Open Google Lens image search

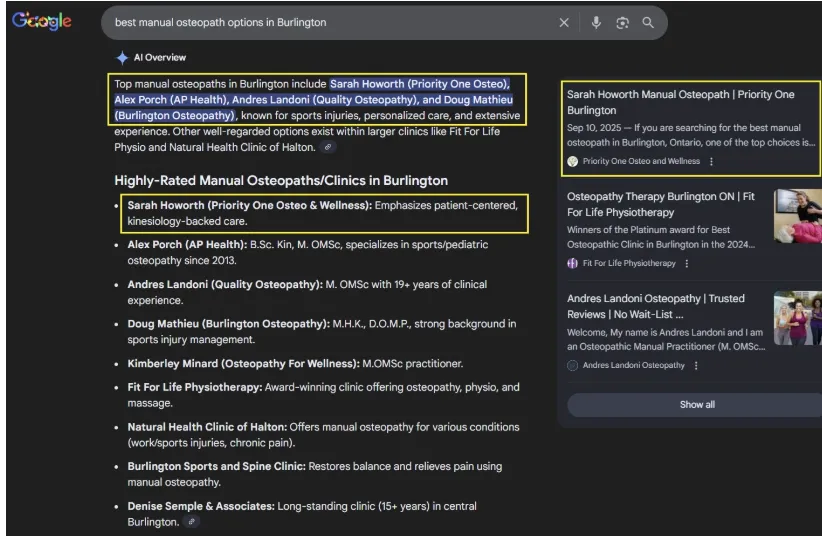pos(622,23)
